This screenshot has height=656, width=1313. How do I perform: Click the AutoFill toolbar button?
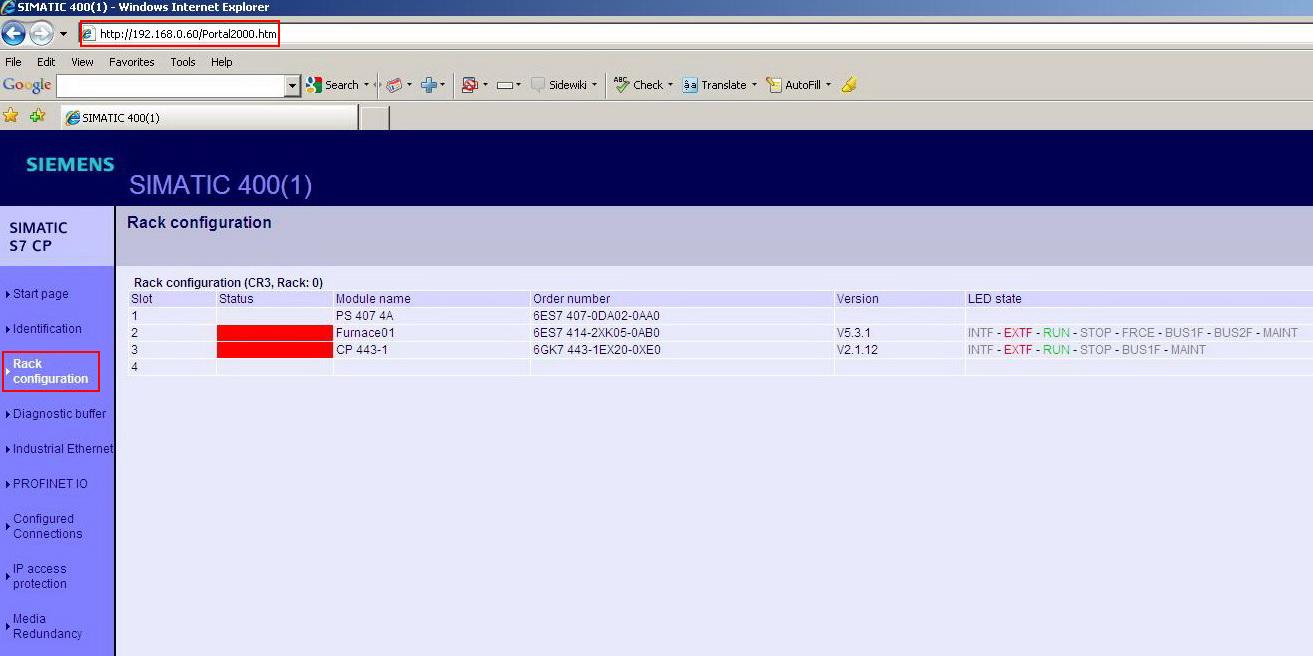click(794, 85)
